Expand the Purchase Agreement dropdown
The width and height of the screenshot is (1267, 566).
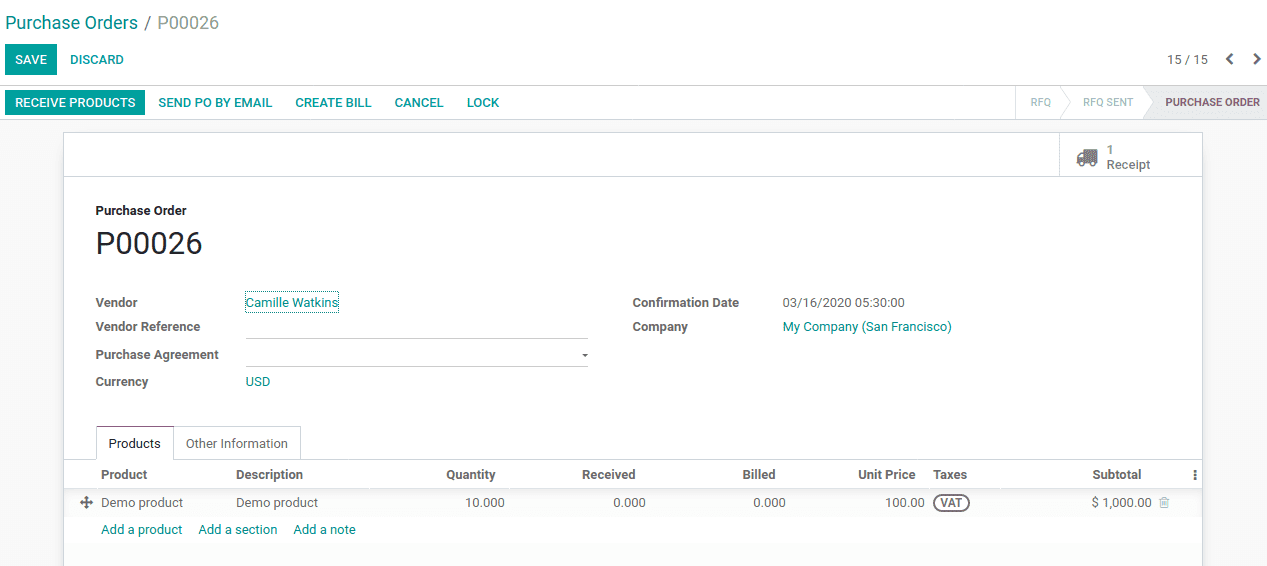click(584, 355)
